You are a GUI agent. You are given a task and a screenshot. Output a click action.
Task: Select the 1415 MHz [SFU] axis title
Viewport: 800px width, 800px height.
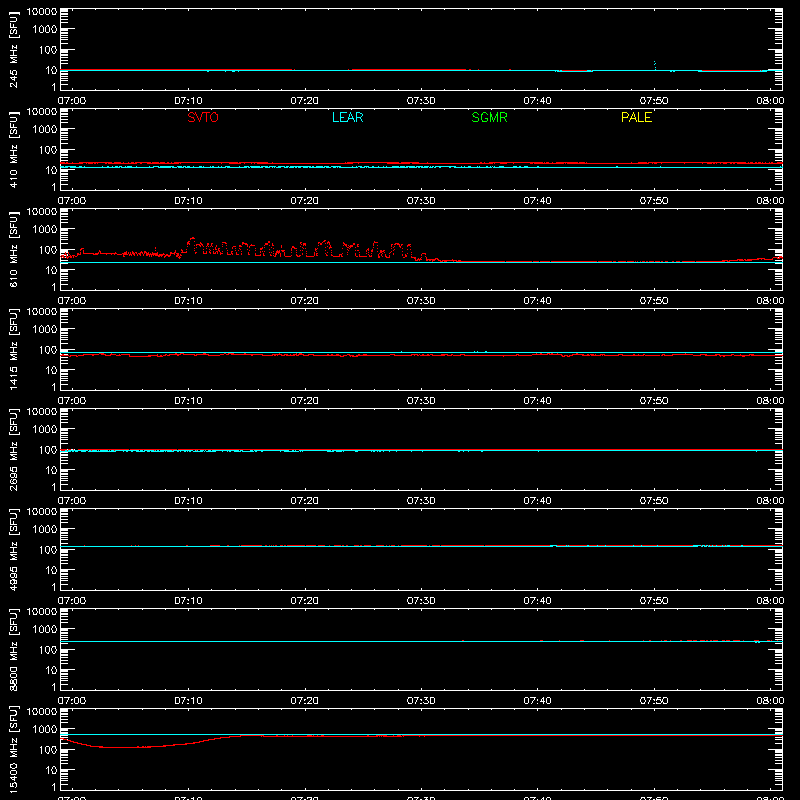click(13, 349)
